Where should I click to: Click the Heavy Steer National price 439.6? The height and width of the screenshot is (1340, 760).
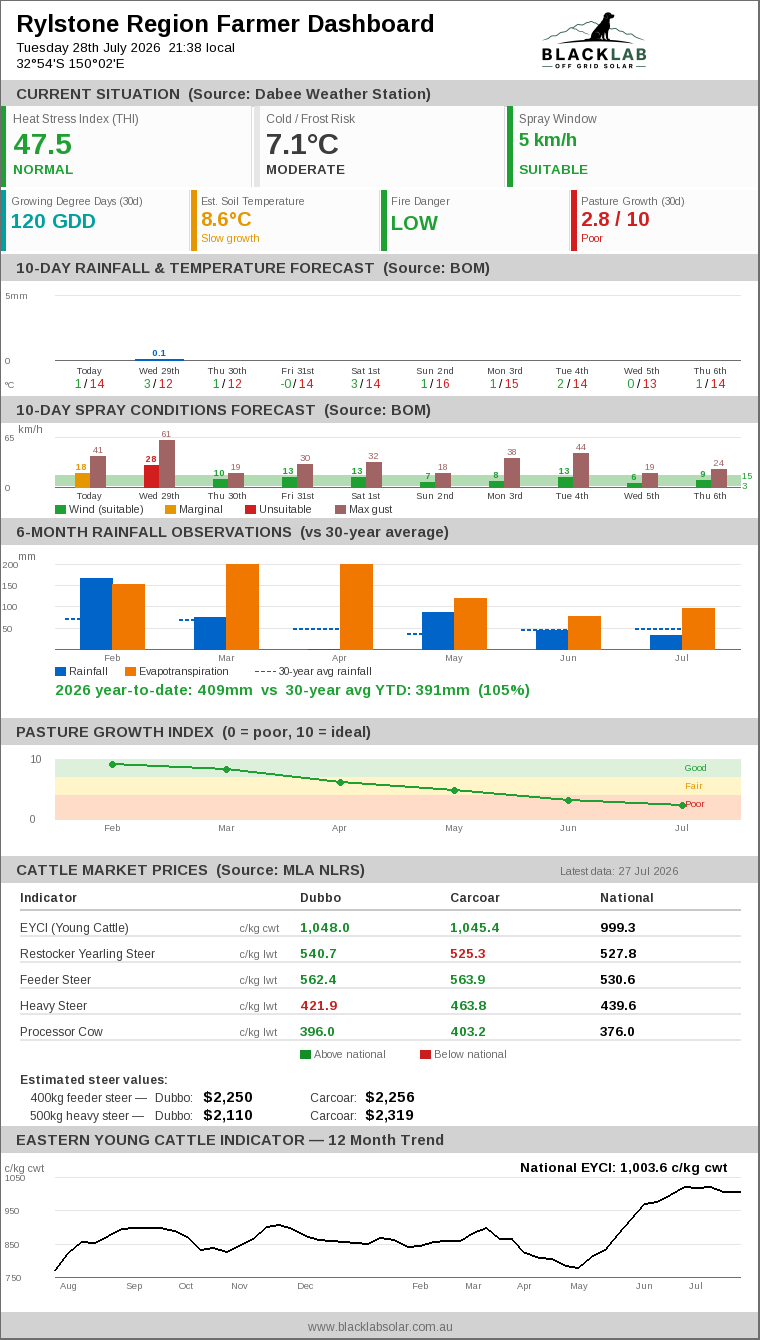point(618,1006)
